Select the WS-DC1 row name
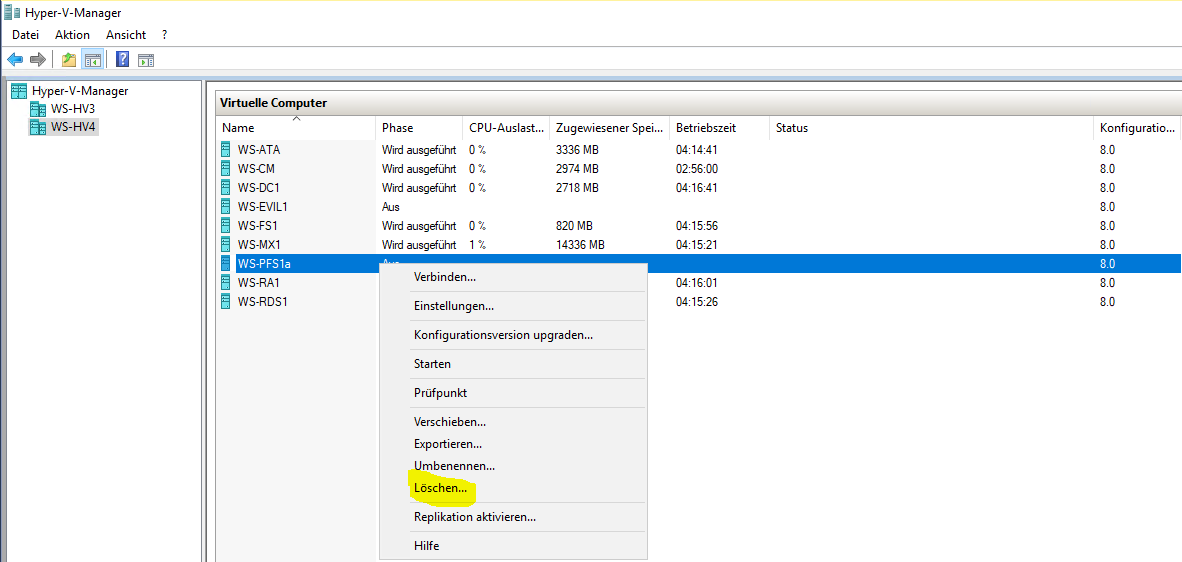Screen dimensions: 1182x562 tap(259, 187)
